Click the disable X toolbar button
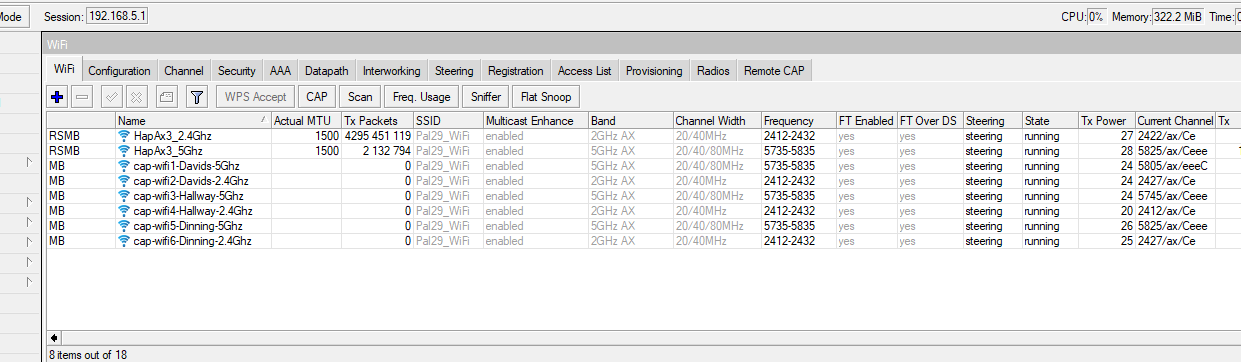1241x362 pixels. click(137, 97)
